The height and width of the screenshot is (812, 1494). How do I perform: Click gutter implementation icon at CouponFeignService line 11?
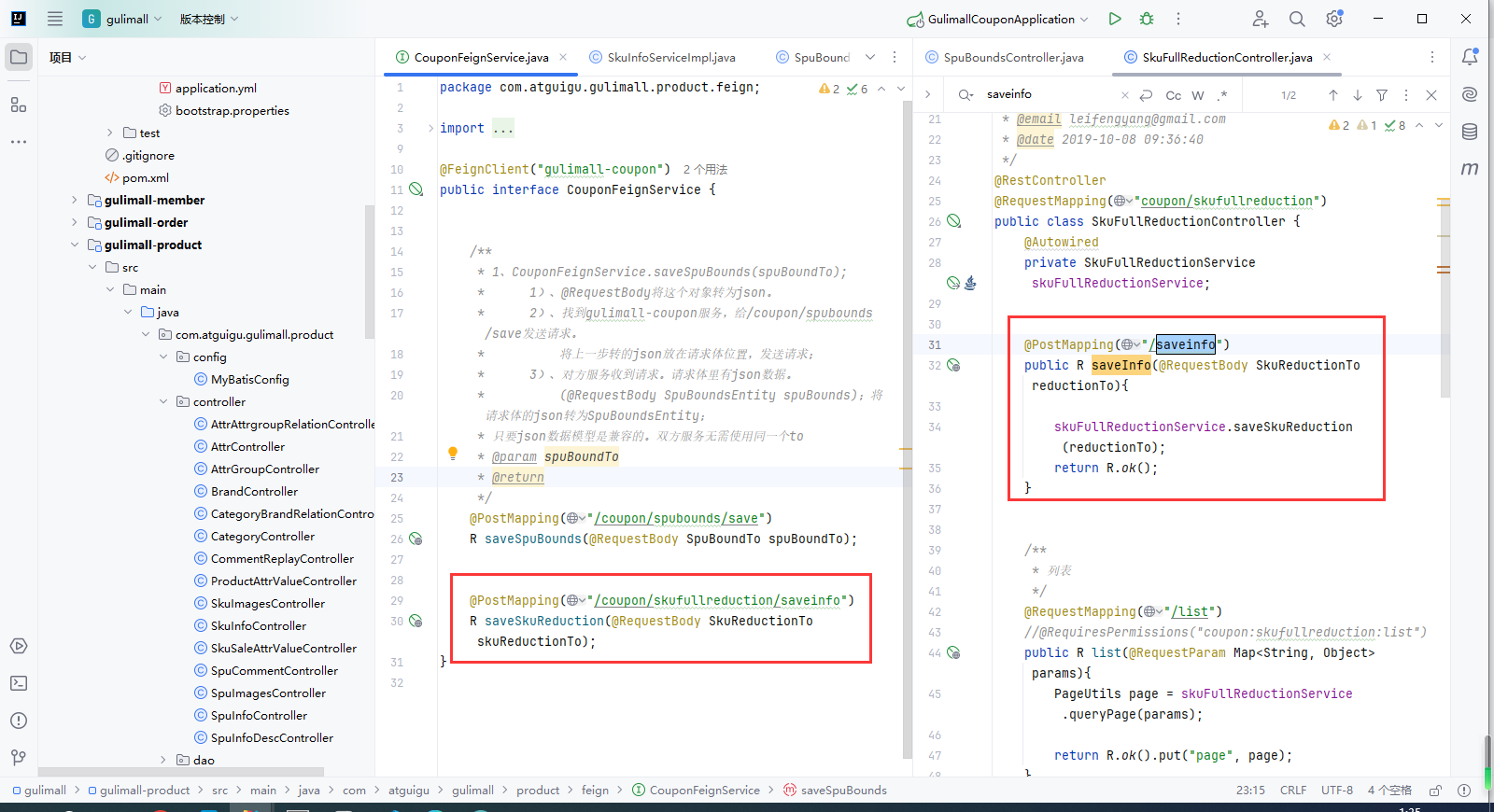(x=416, y=189)
